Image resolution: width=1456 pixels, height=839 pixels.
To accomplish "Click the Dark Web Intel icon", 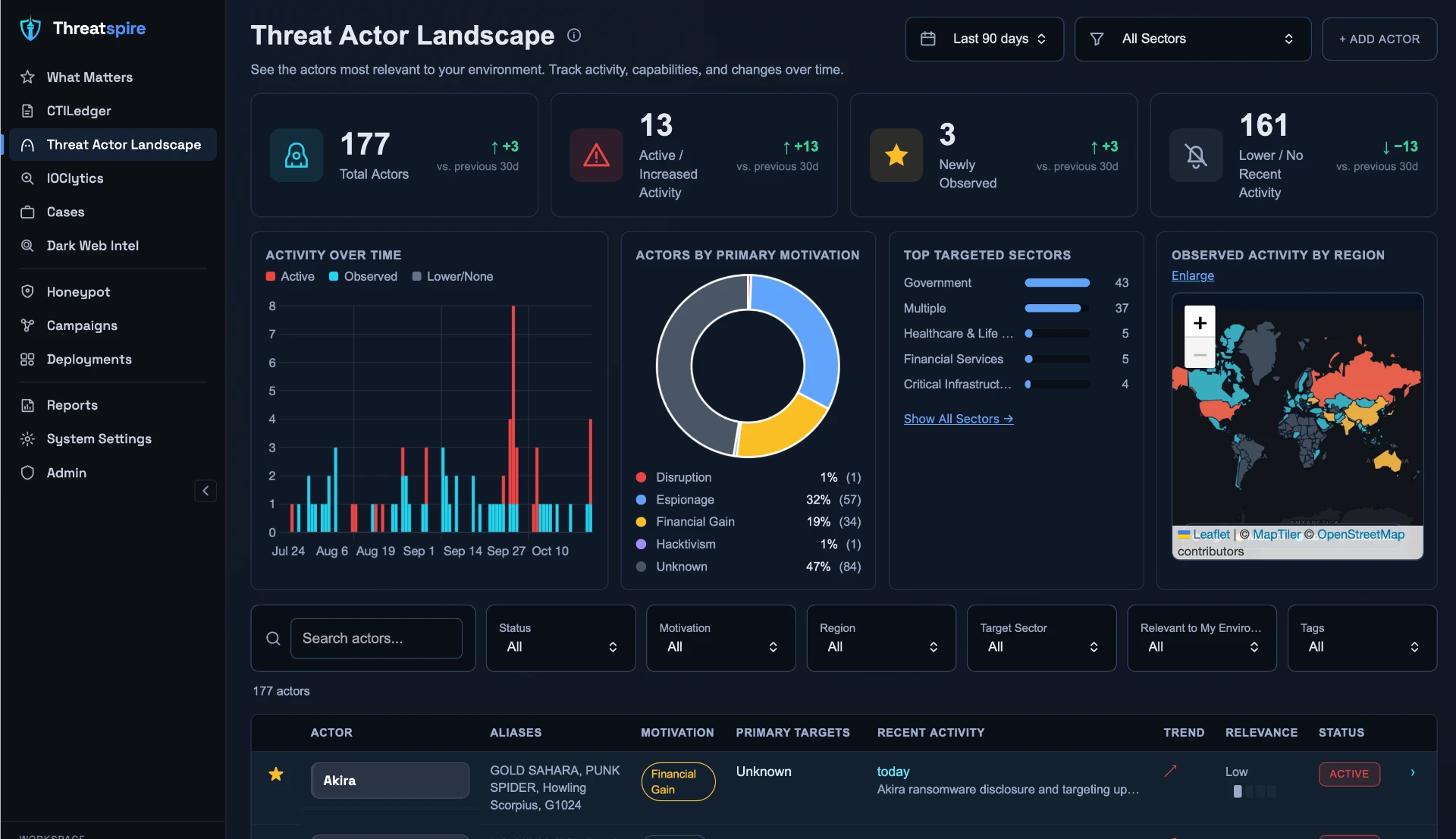I will point(27,246).
